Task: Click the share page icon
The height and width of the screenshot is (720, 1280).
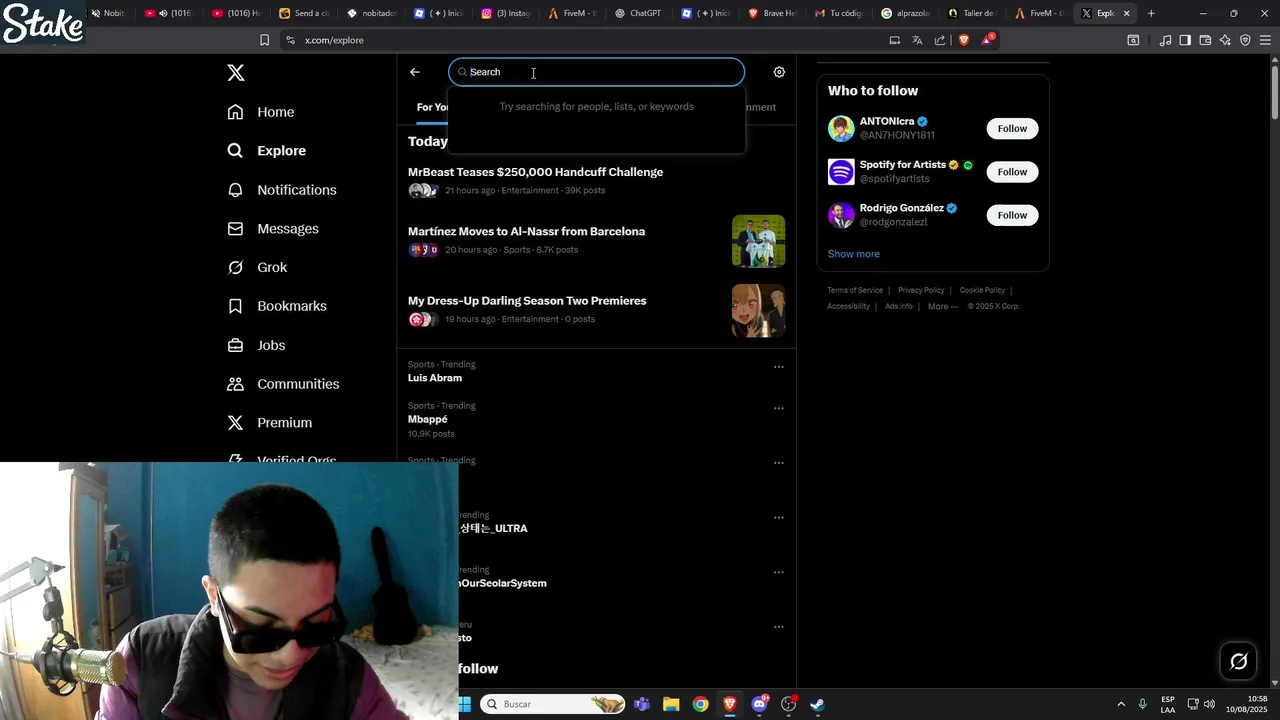Action: click(x=940, y=40)
